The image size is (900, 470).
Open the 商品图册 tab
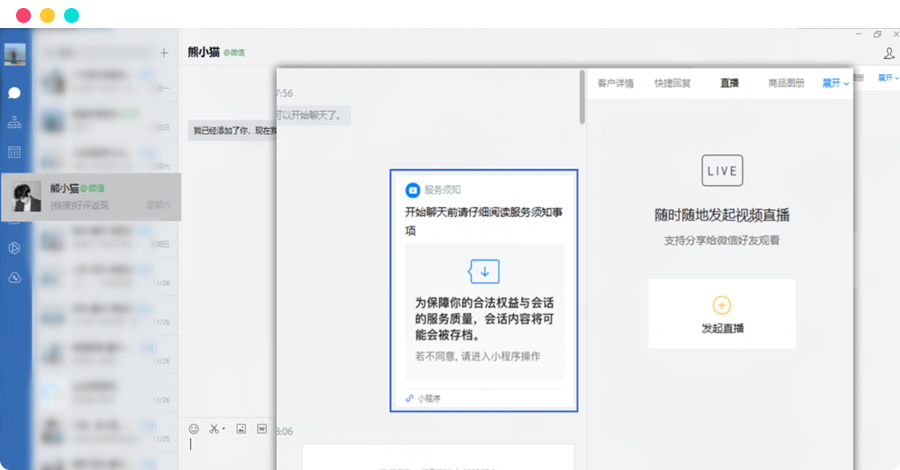786,83
